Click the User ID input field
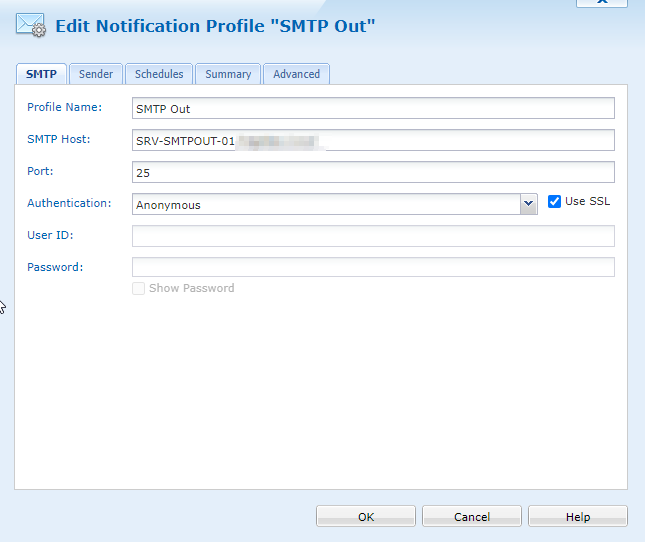 (x=373, y=236)
